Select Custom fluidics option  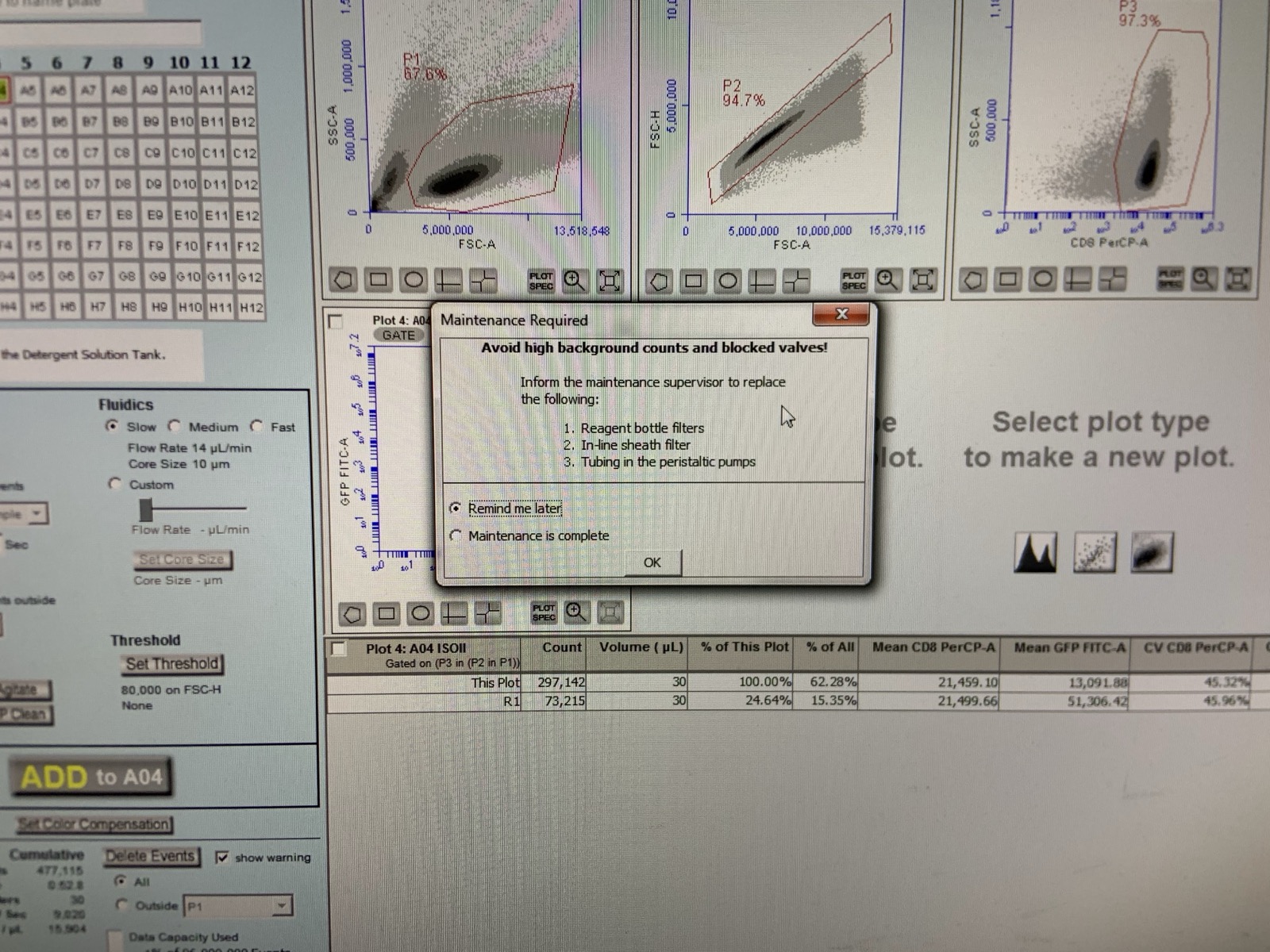[x=115, y=484]
